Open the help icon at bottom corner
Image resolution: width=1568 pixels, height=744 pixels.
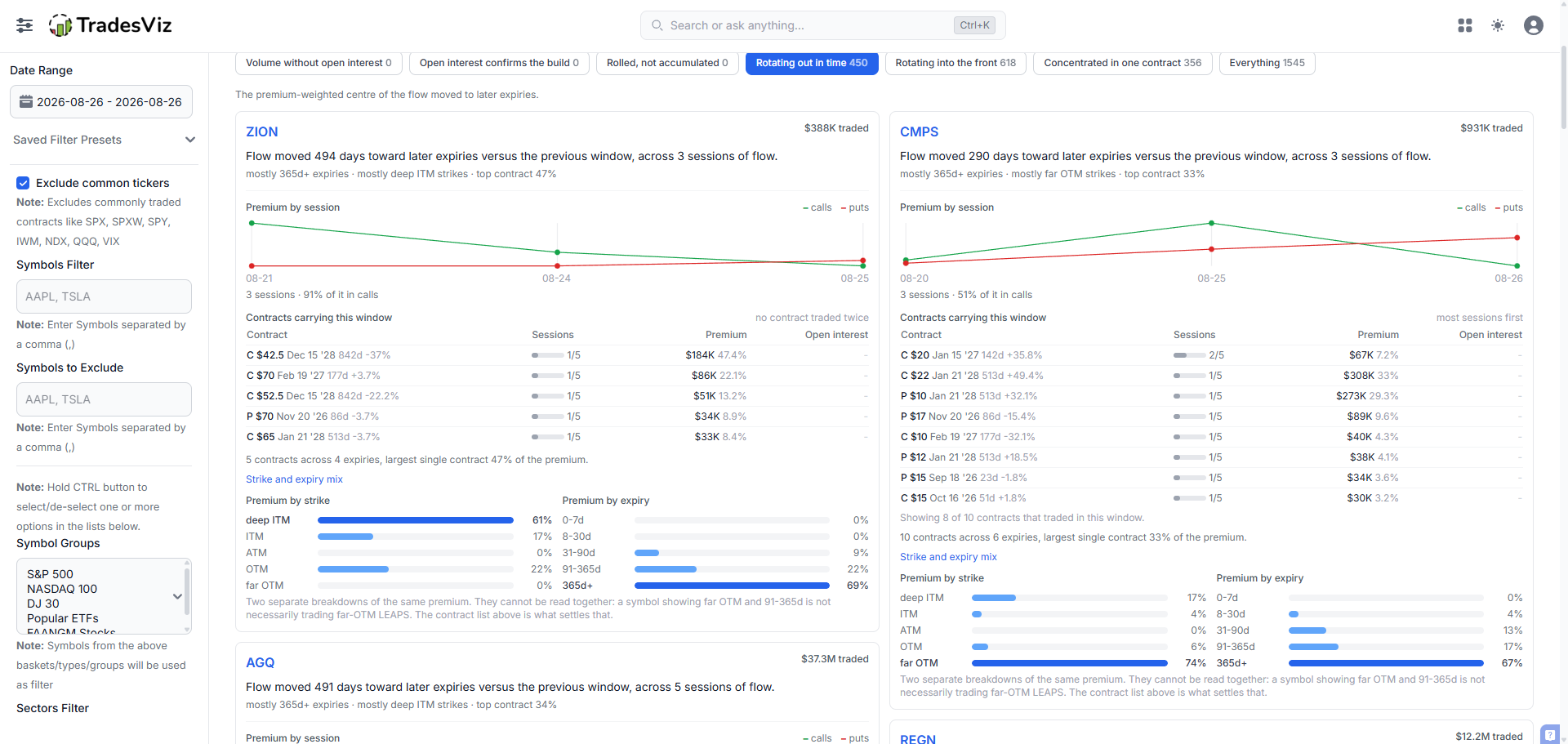tap(1550, 734)
